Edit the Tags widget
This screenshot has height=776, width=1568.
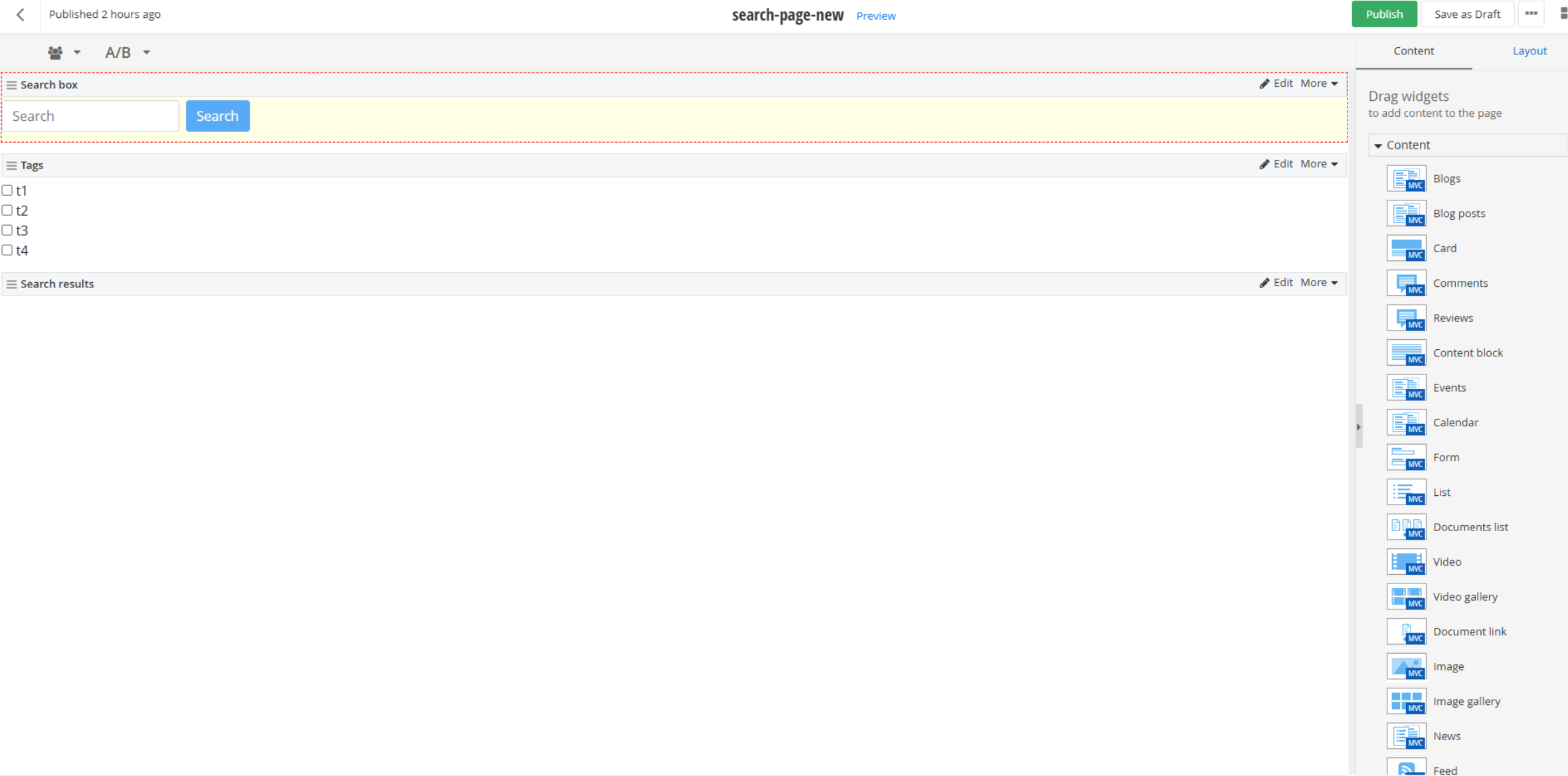[1276, 164]
